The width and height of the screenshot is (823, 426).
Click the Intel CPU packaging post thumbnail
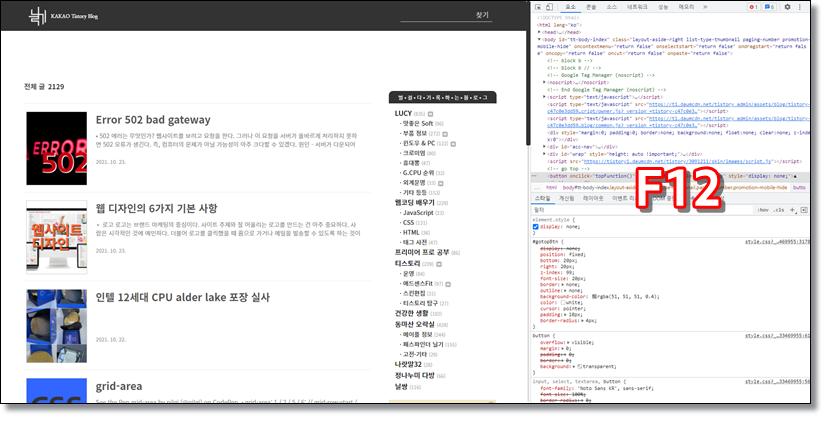(x=57, y=326)
